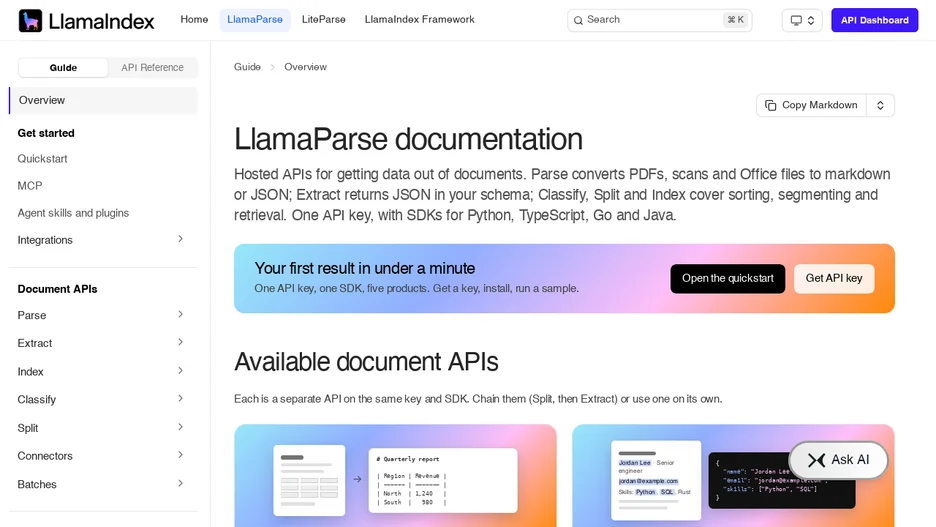Click the magnifier icon in the search box
This screenshot has height=527, width=936.
tap(578, 20)
